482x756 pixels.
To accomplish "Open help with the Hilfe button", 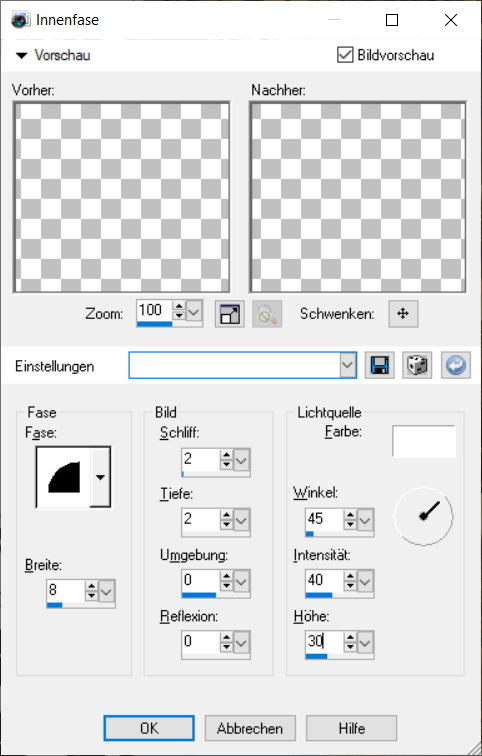I will pos(351,728).
